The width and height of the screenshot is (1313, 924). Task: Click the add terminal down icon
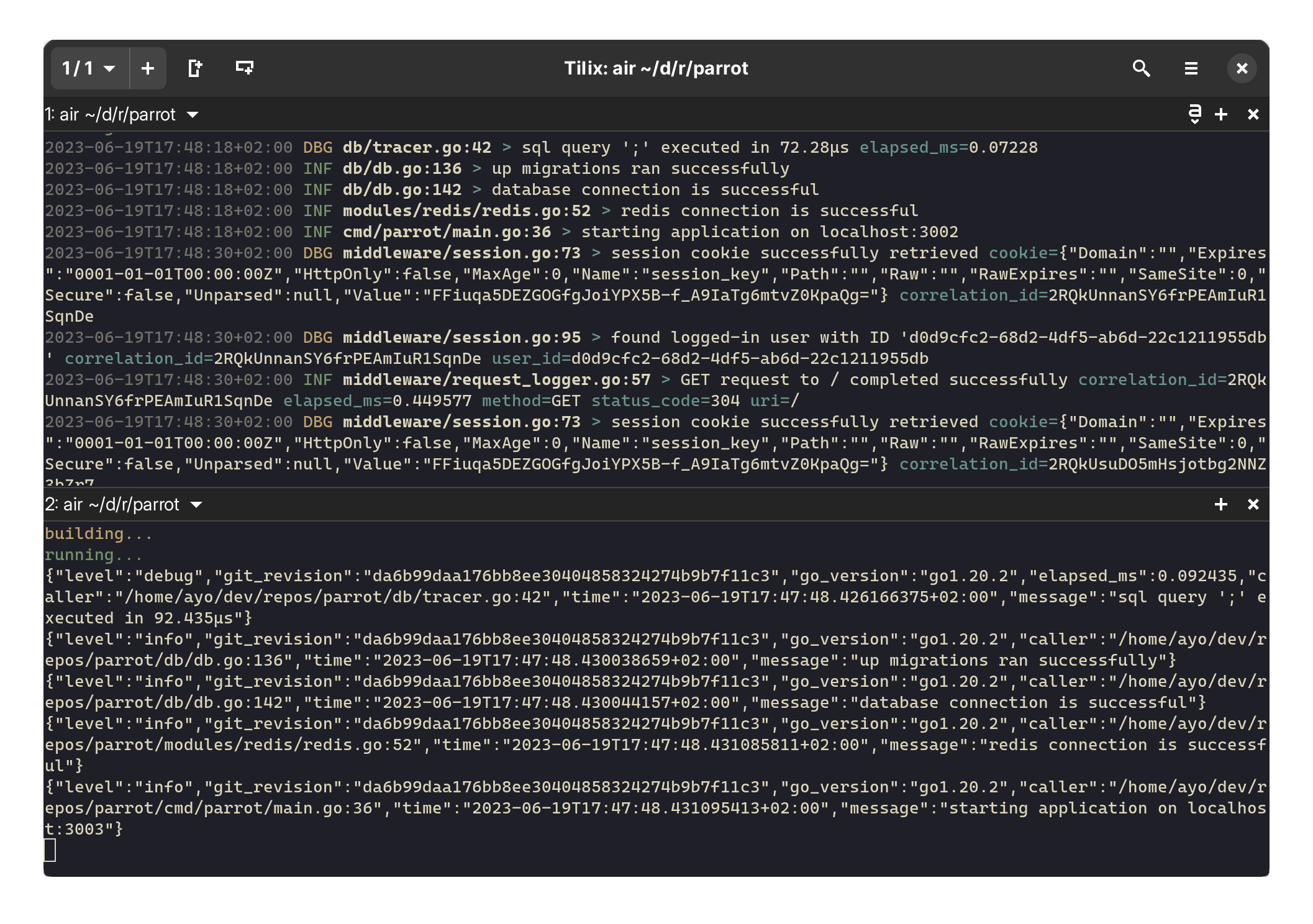click(x=245, y=68)
